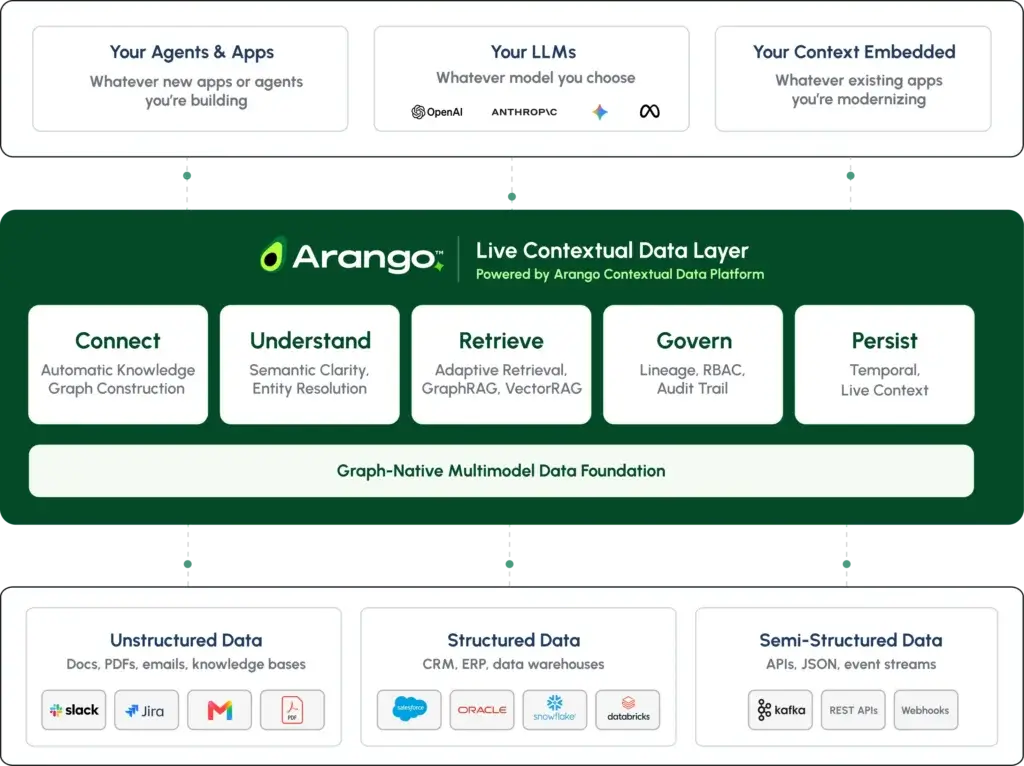Screen dimensions: 1024x766
Task: Select the Jira icon tile
Action: pos(146,710)
